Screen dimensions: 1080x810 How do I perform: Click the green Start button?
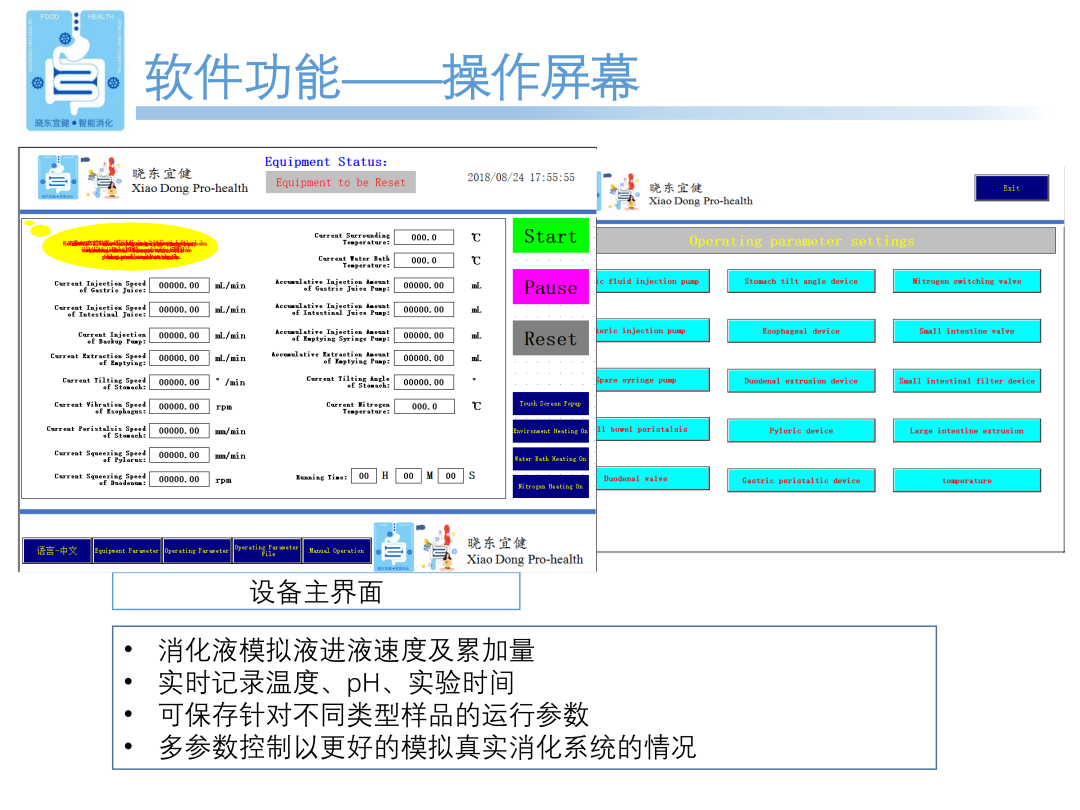[550, 236]
